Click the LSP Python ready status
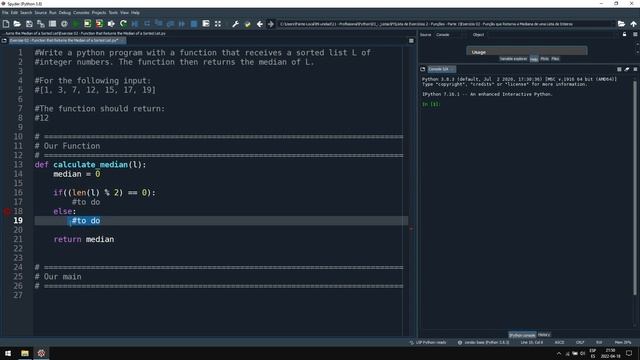640x360 pixels. [x=428, y=342]
